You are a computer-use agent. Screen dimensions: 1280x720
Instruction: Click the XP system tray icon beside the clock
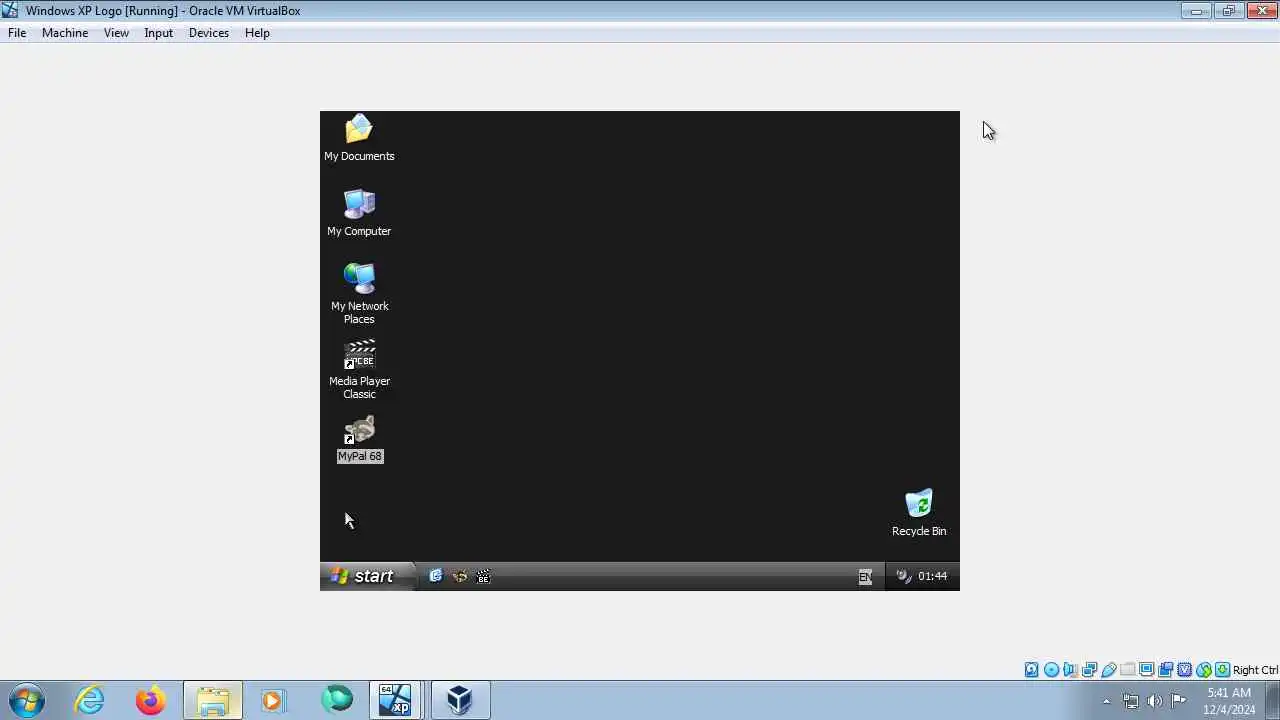click(904, 576)
